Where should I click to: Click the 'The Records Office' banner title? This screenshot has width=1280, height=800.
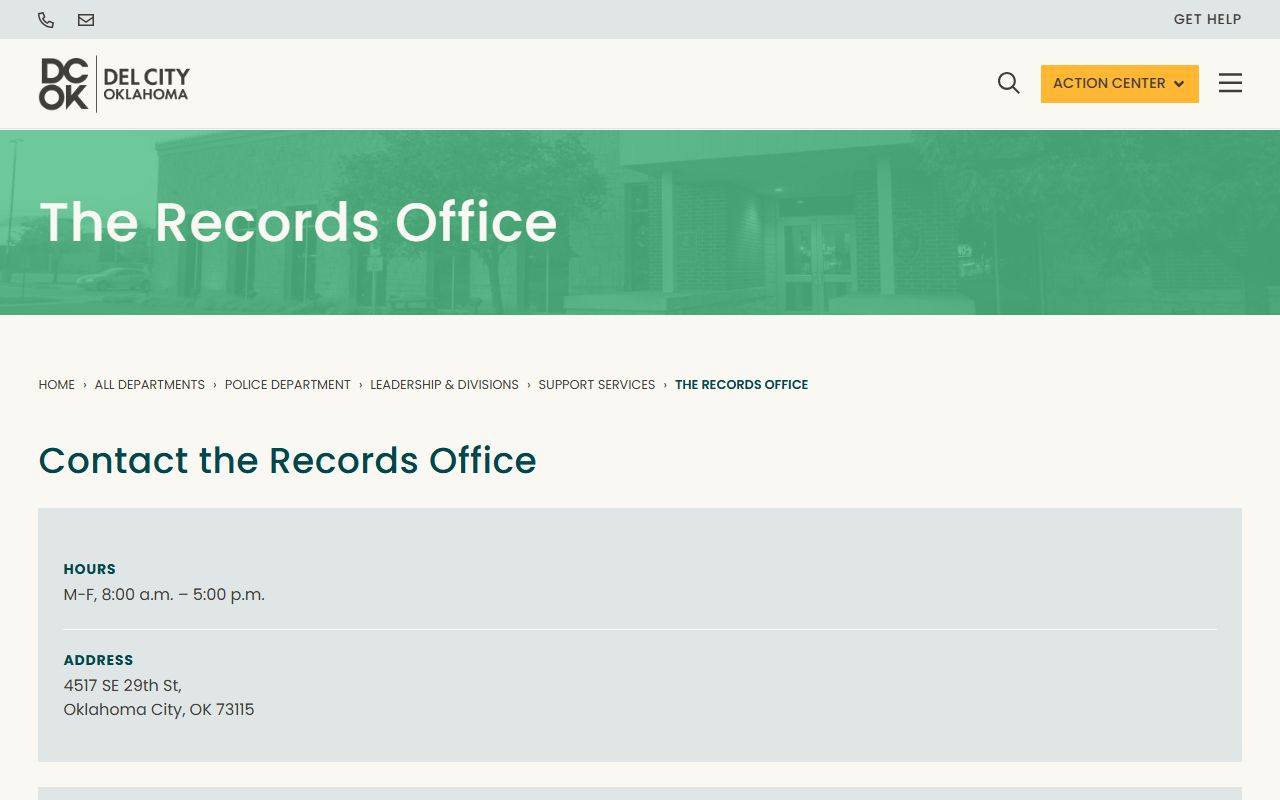(298, 222)
